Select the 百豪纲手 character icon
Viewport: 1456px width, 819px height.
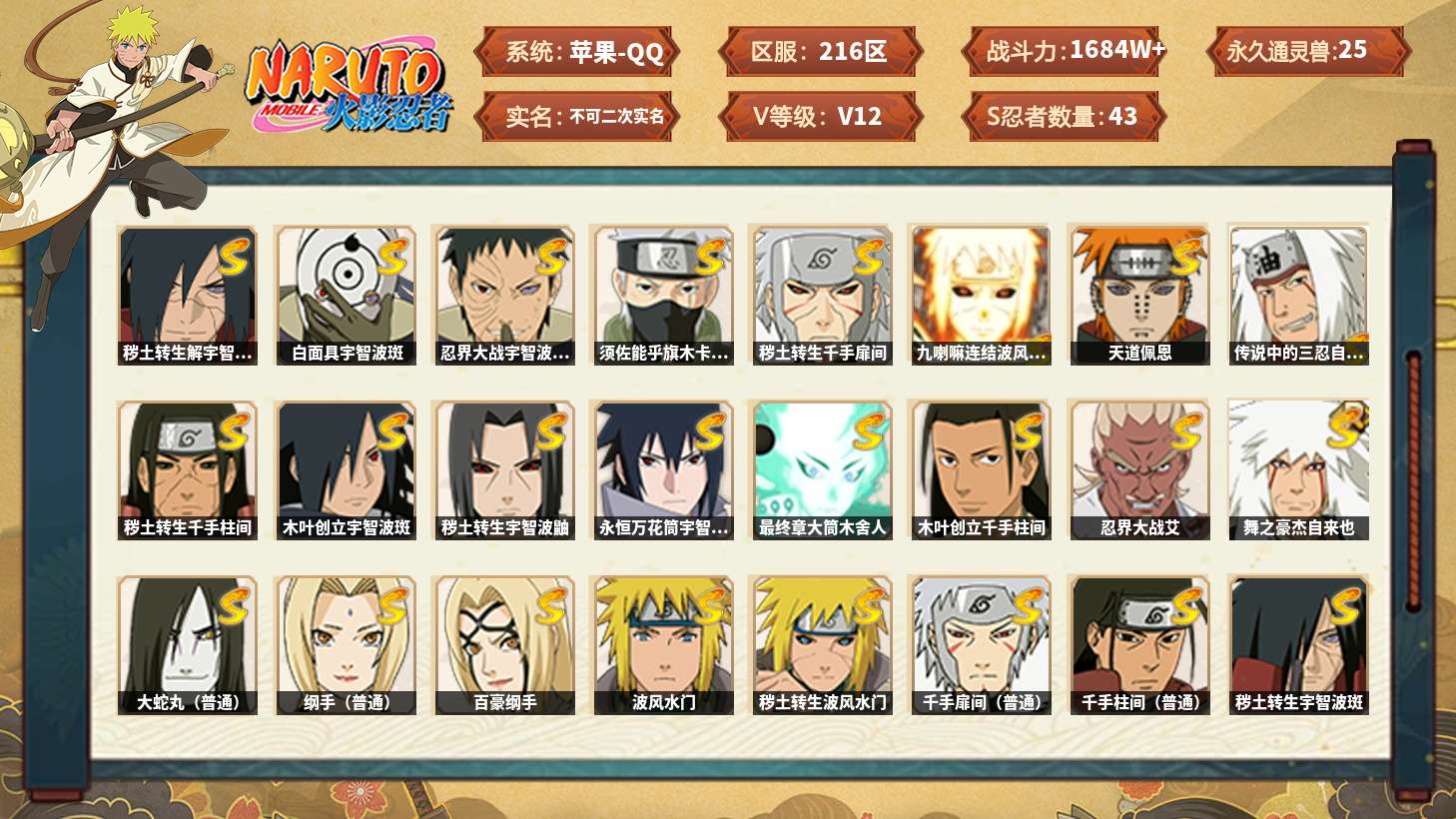pyautogui.click(x=504, y=645)
